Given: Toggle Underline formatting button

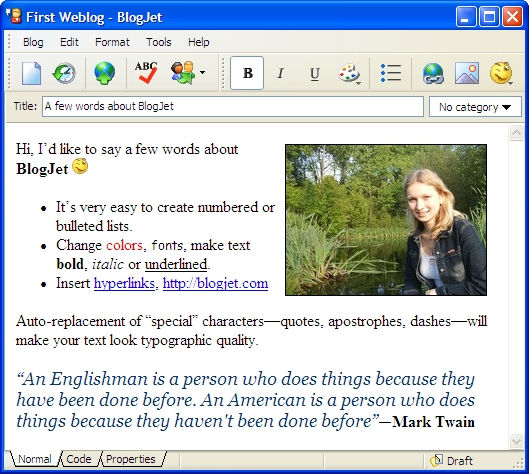Looking at the screenshot, I should 314,74.
